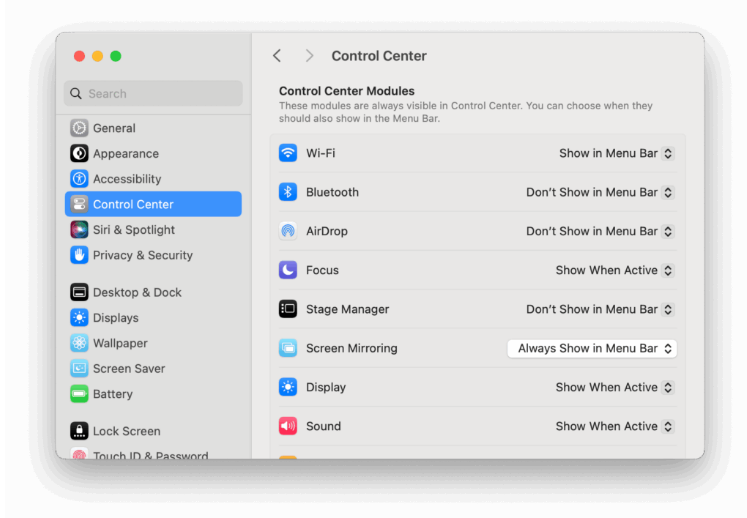Screen dimensions: 747x518
Task: Click the Focus moon icon
Action: (288, 270)
